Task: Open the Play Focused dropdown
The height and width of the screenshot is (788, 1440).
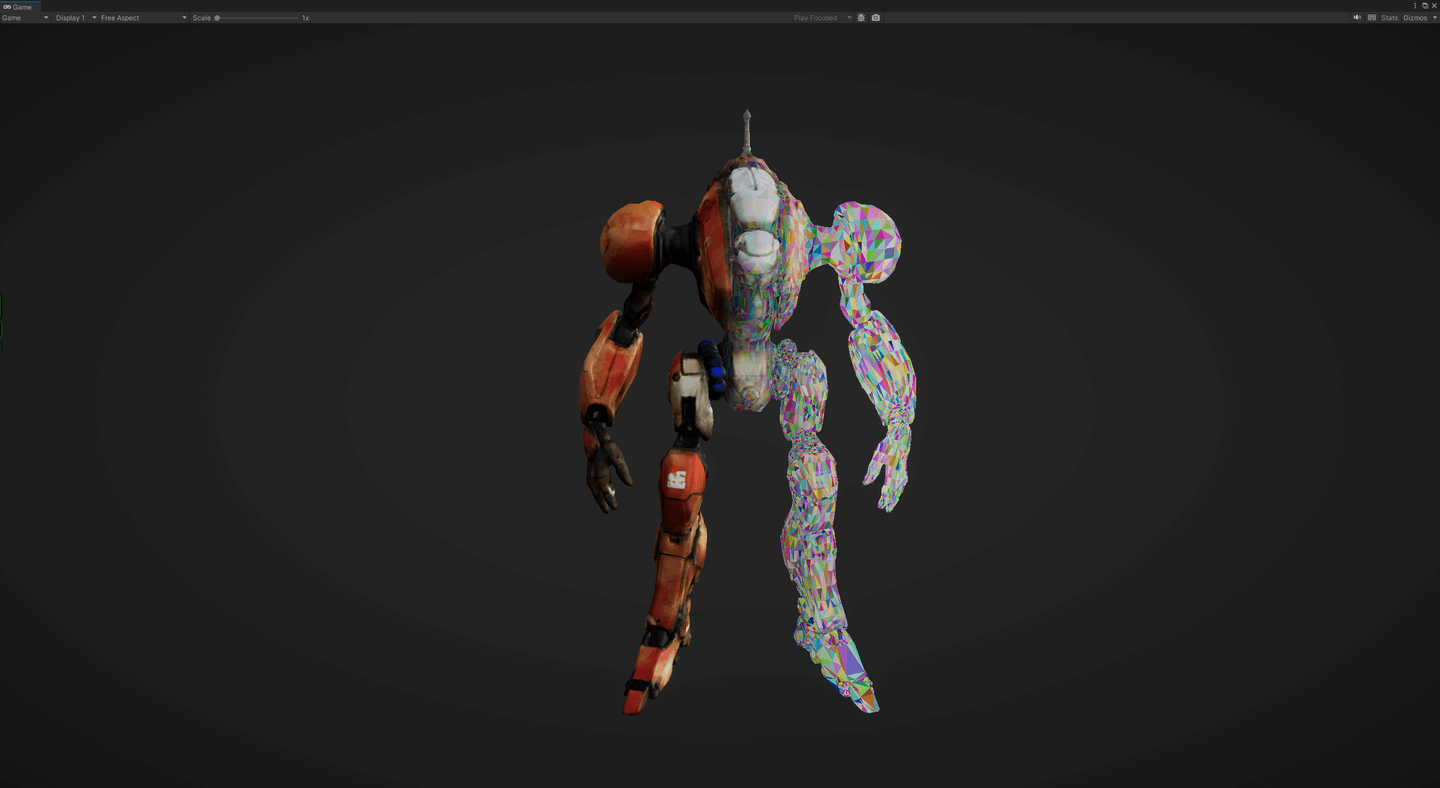Action: 822,18
